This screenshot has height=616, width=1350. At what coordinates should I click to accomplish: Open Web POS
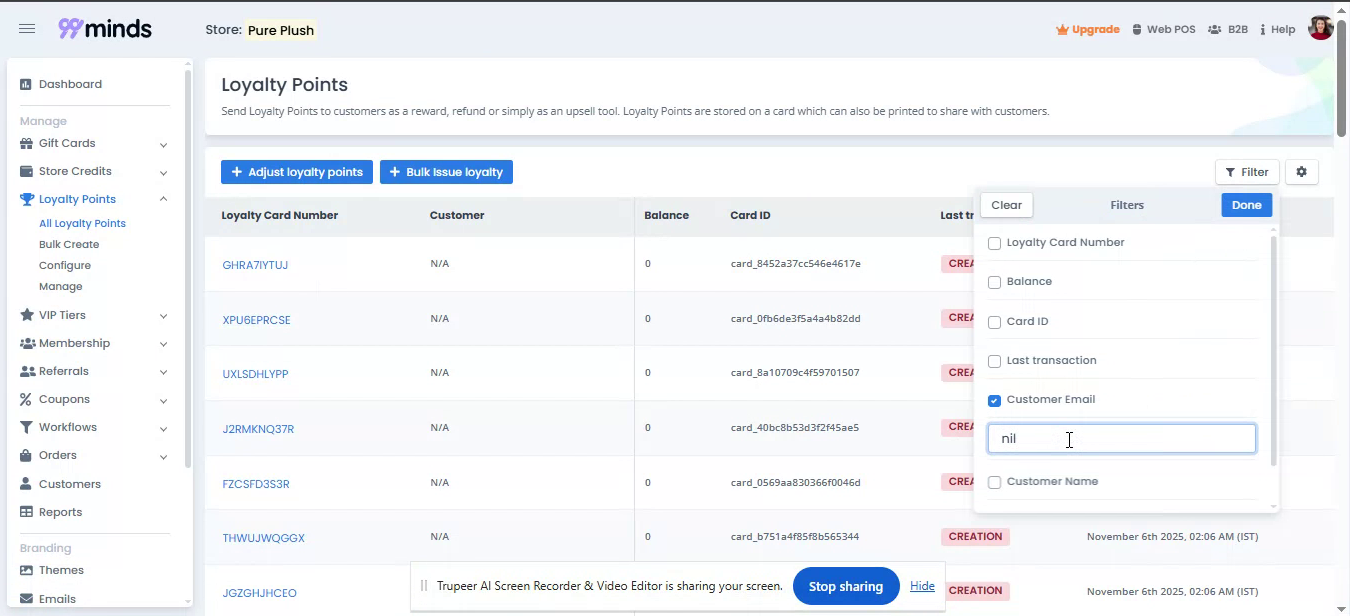click(1163, 30)
